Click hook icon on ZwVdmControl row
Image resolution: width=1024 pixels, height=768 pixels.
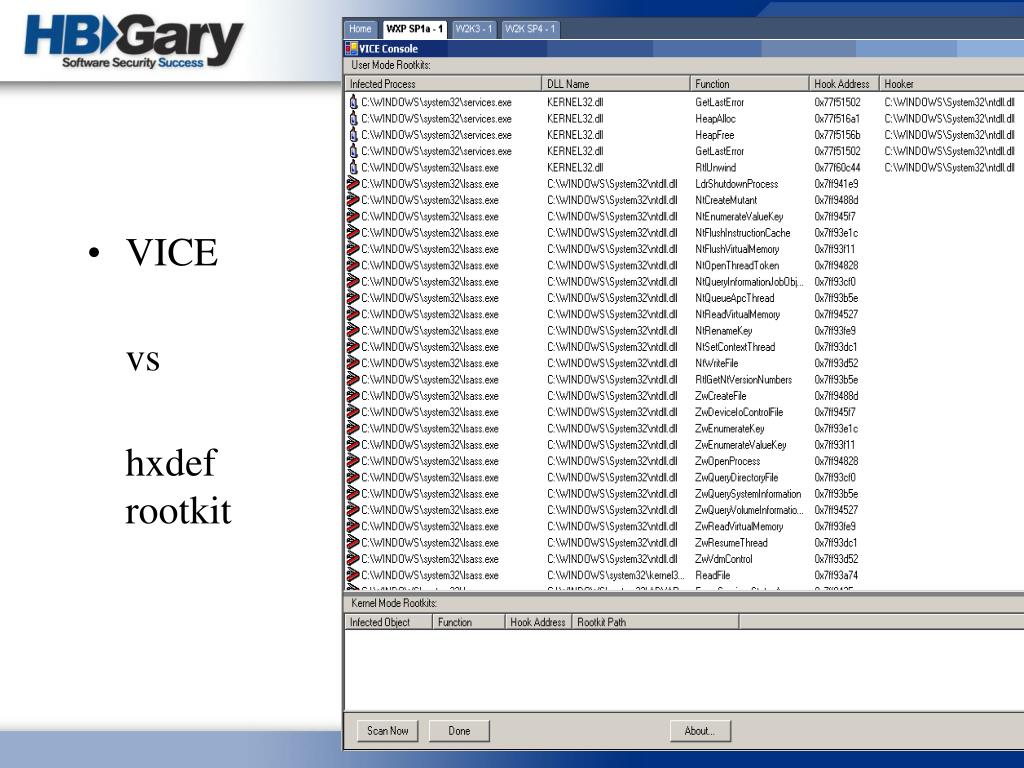click(x=353, y=559)
